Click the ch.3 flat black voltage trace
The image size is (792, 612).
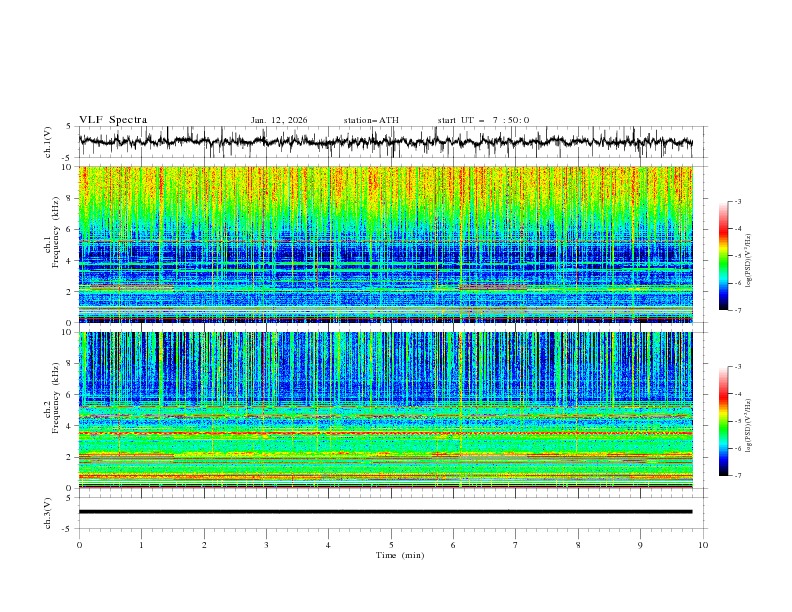tap(385, 512)
